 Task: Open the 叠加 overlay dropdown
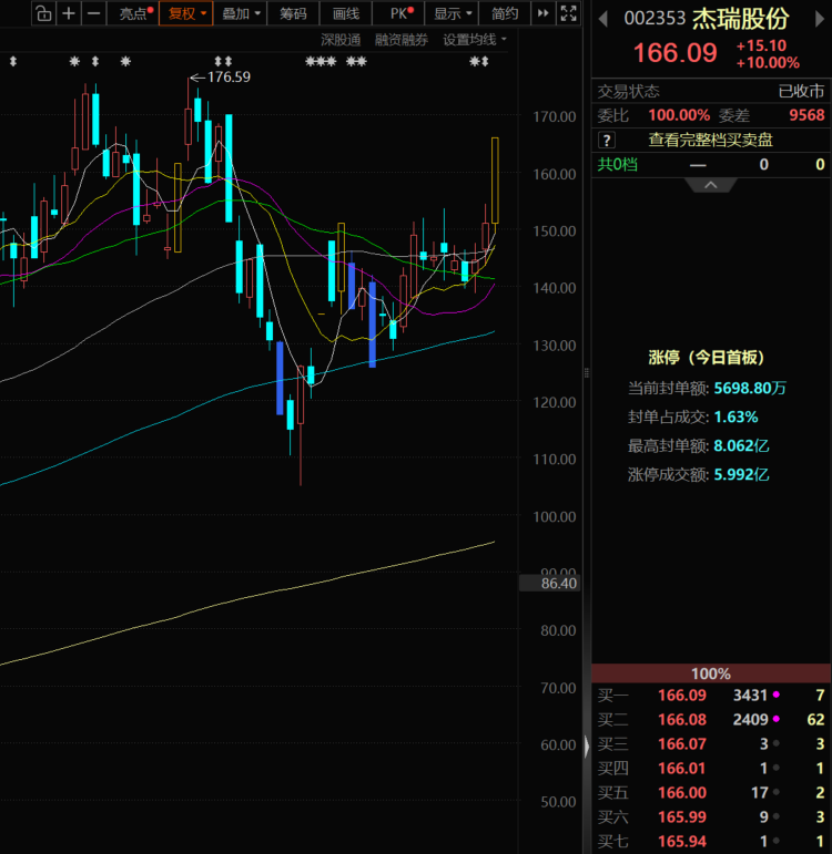241,14
